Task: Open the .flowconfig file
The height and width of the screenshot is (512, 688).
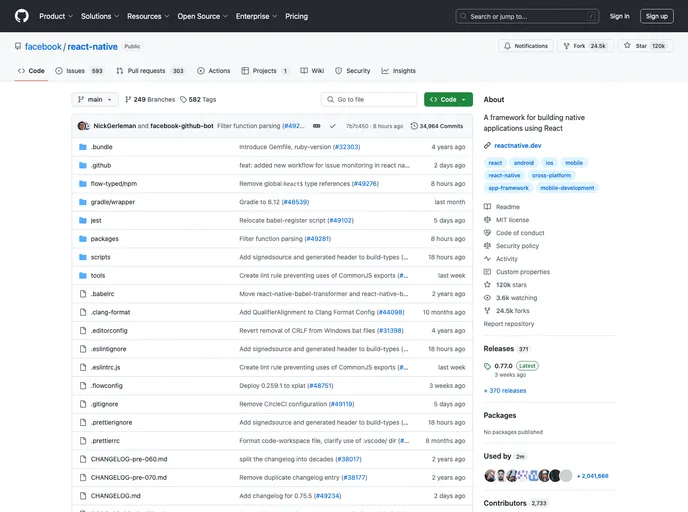Action: (x=107, y=386)
